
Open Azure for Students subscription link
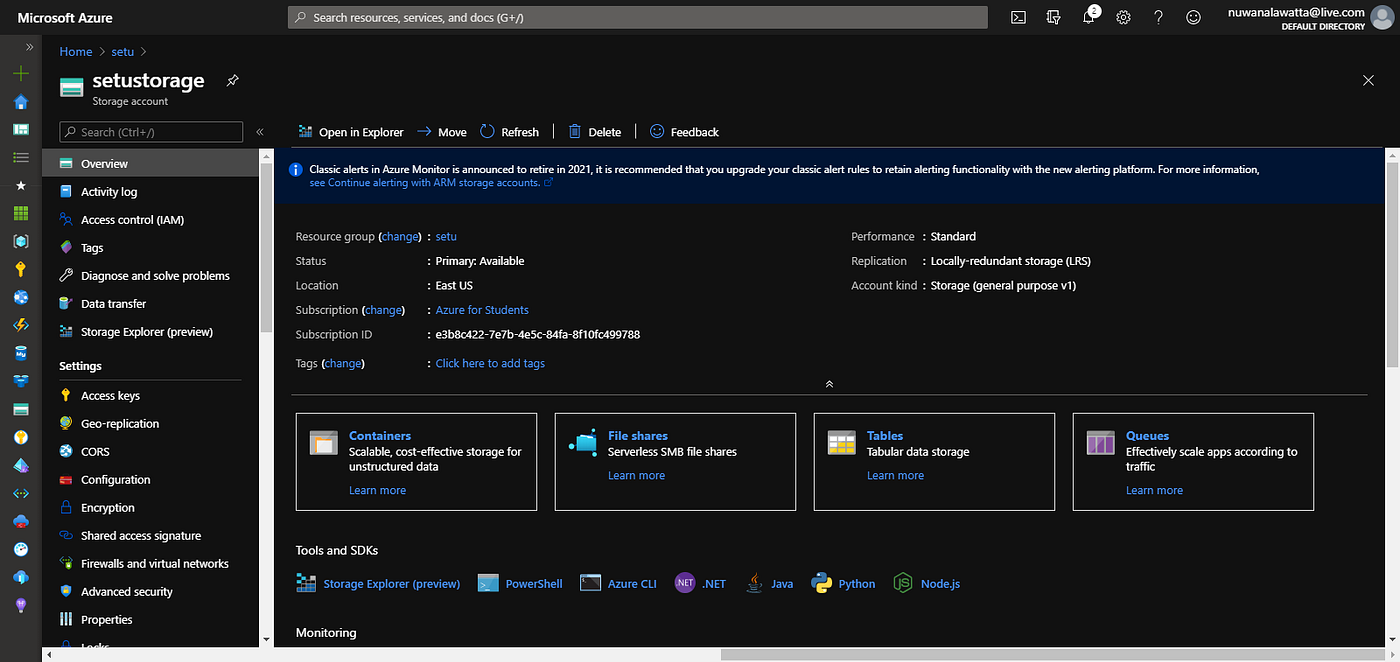tap(482, 310)
